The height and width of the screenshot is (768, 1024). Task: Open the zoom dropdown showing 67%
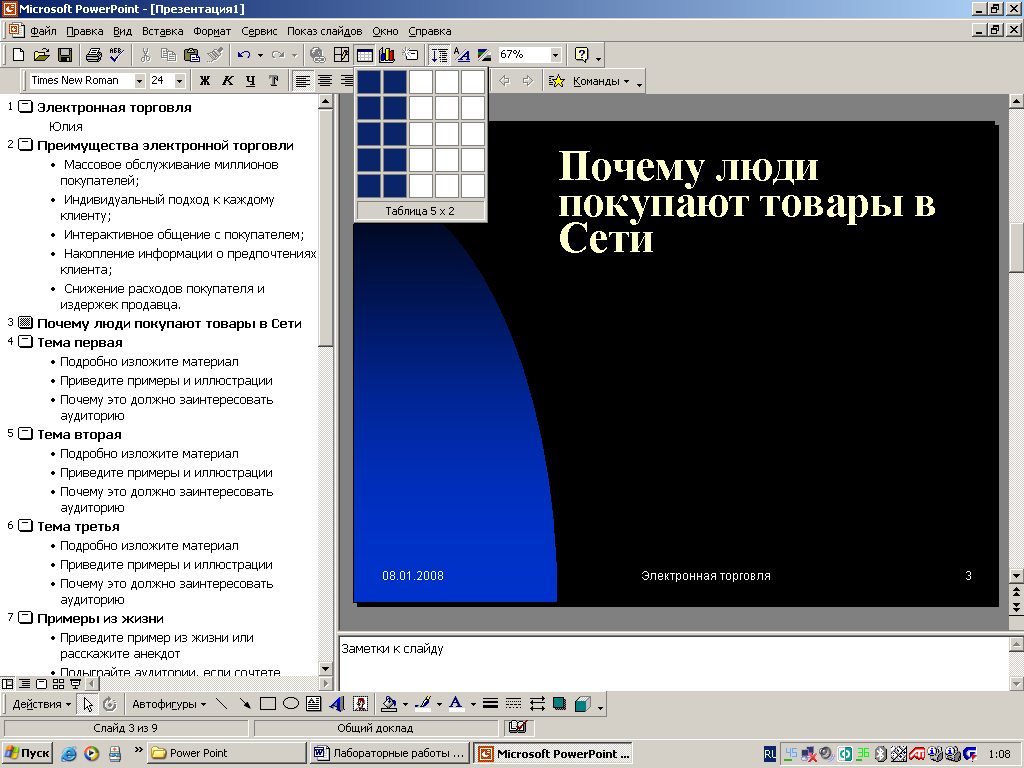[x=555, y=55]
